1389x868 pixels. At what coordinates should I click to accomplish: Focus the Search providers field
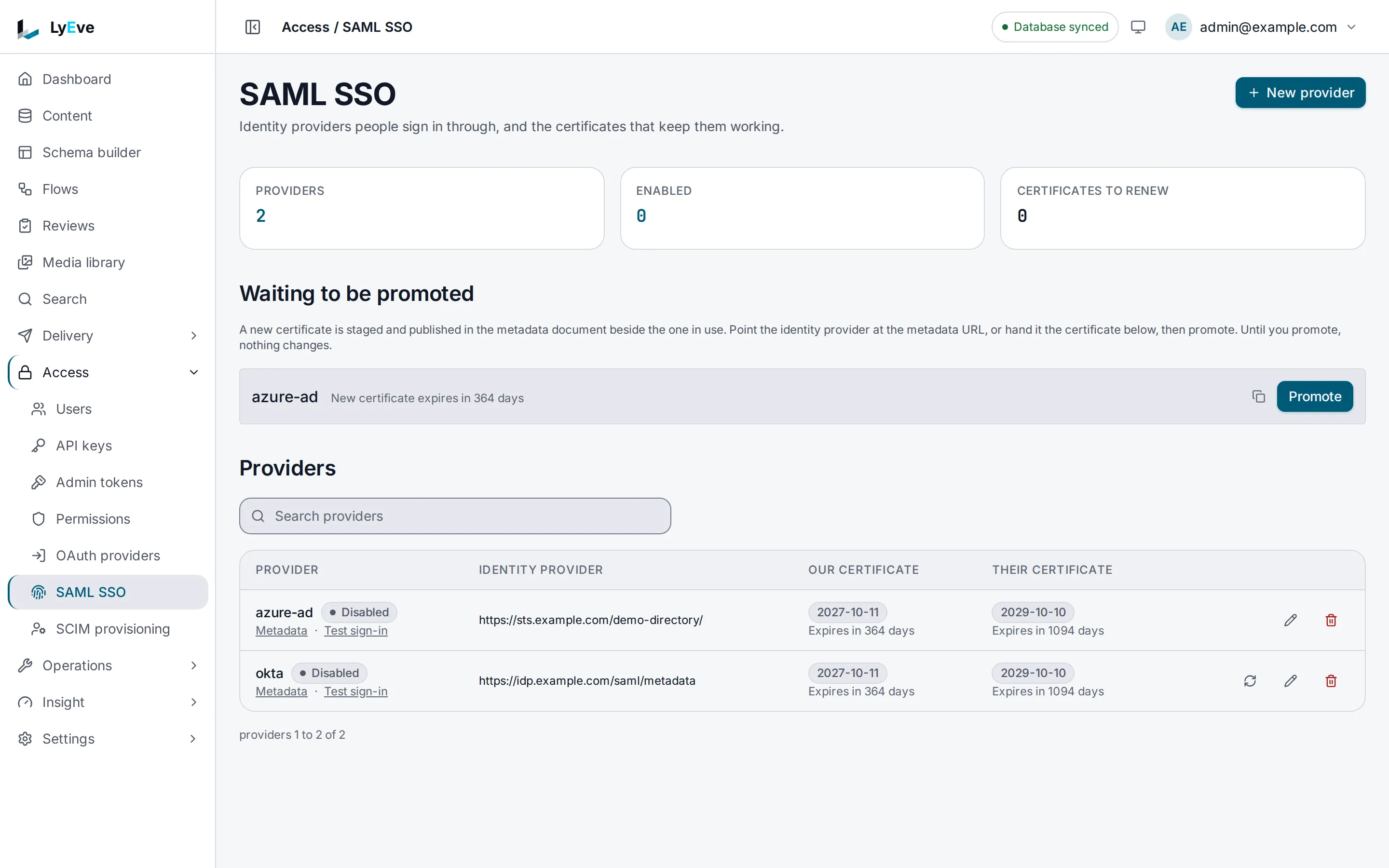[x=455, y=516]
